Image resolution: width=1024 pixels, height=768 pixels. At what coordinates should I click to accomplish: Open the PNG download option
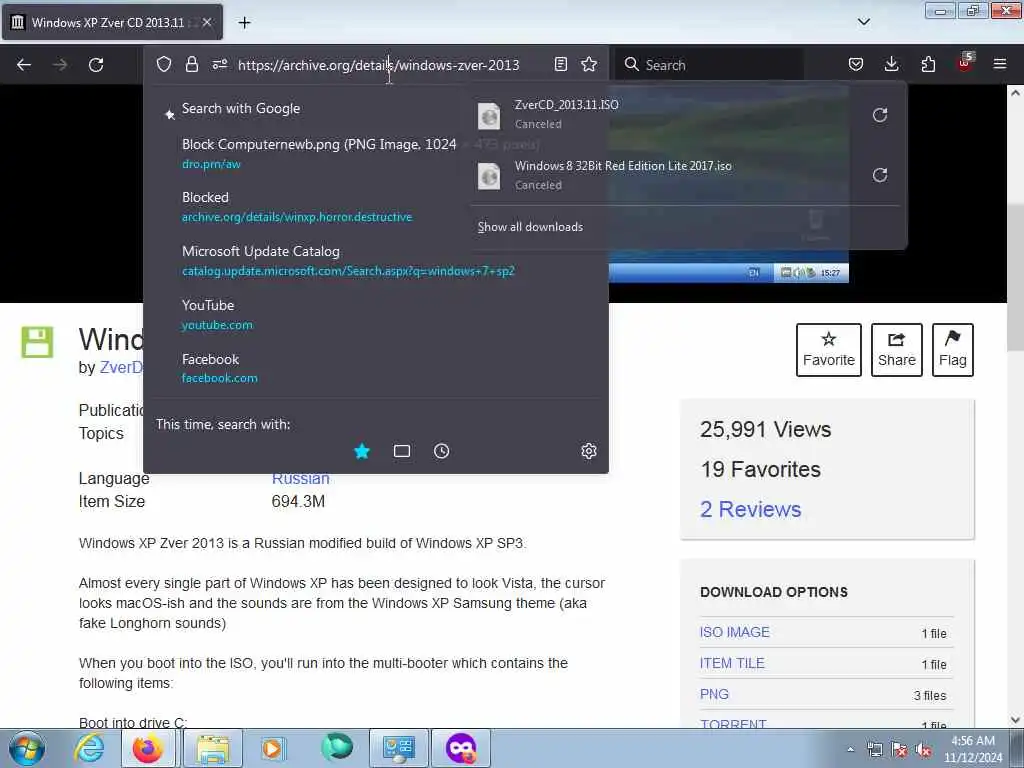pos(714,694)
